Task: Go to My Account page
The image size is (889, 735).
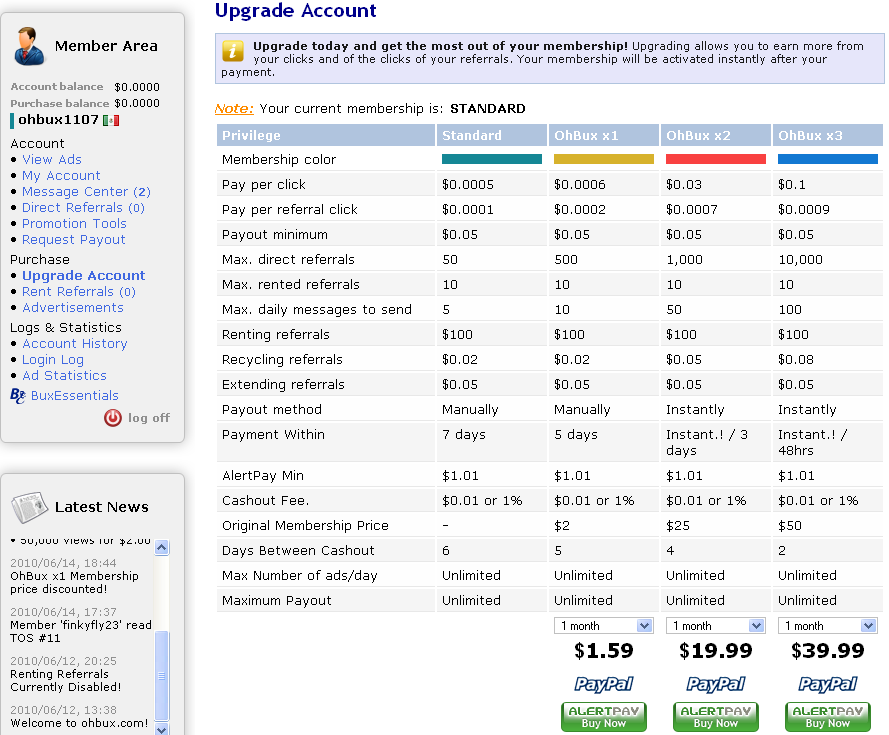Action: [x=61, y=176]
